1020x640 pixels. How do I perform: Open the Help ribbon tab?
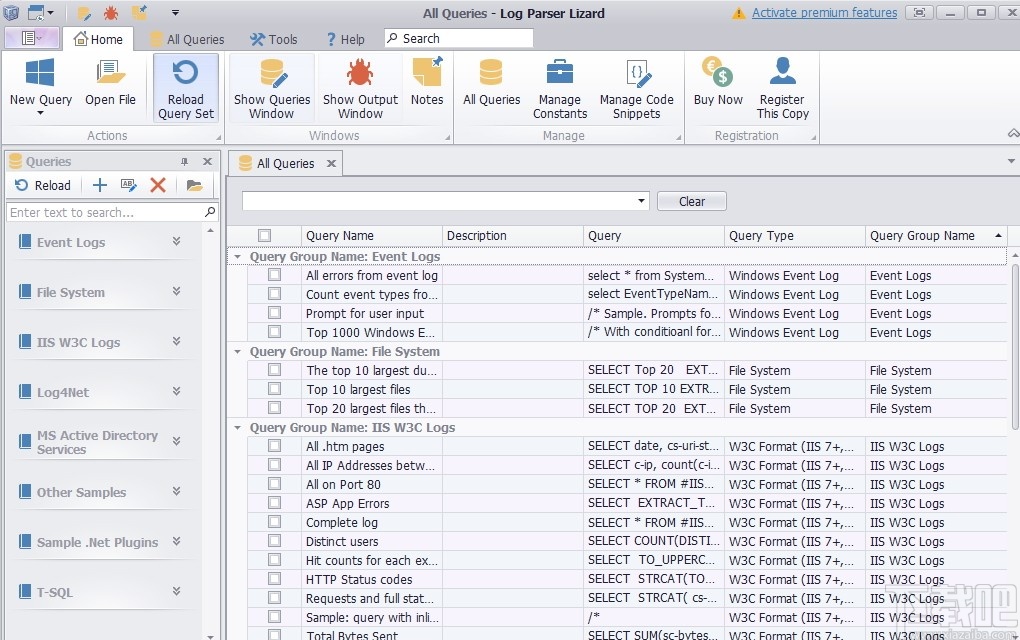pos(345,39)
